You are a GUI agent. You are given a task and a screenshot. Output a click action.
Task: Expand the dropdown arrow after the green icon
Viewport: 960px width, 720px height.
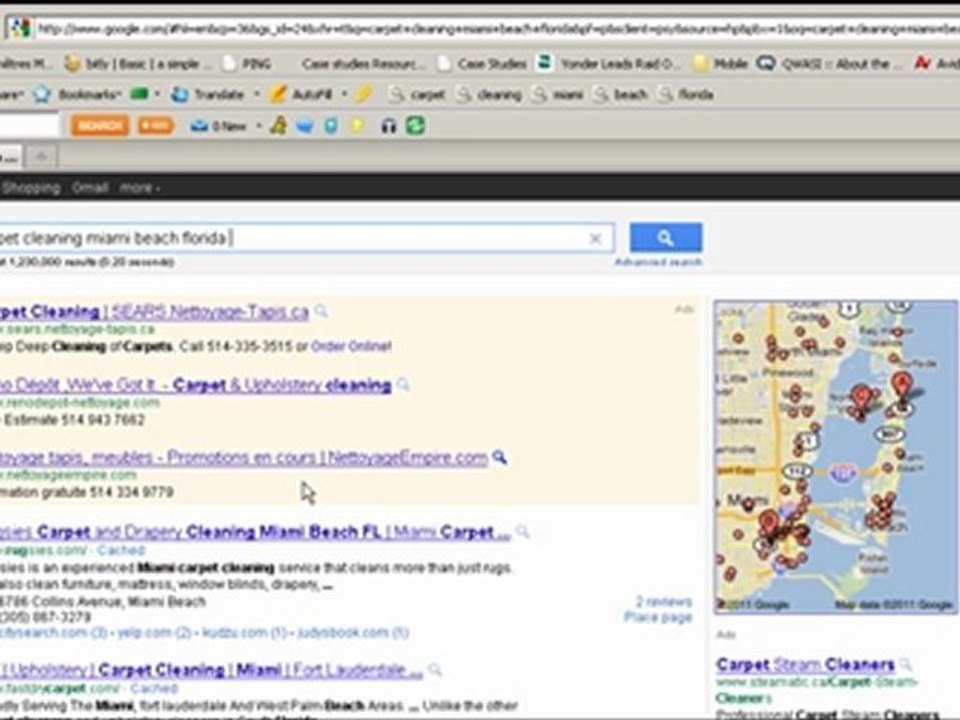pyautogui.click(x=157, y=94)
